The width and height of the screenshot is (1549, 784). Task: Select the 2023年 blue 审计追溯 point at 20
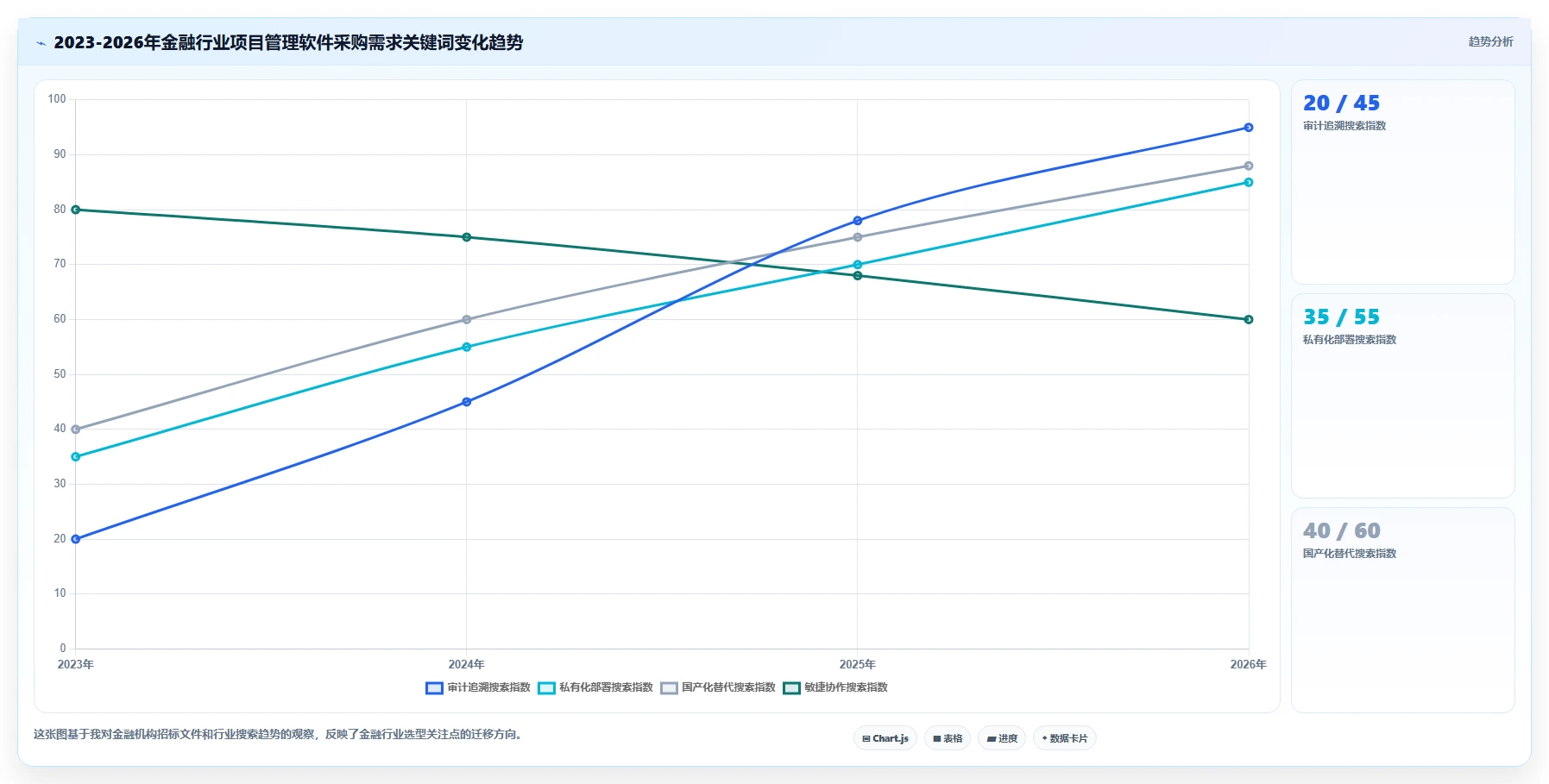pyautogui.click(x=76, y=539)
